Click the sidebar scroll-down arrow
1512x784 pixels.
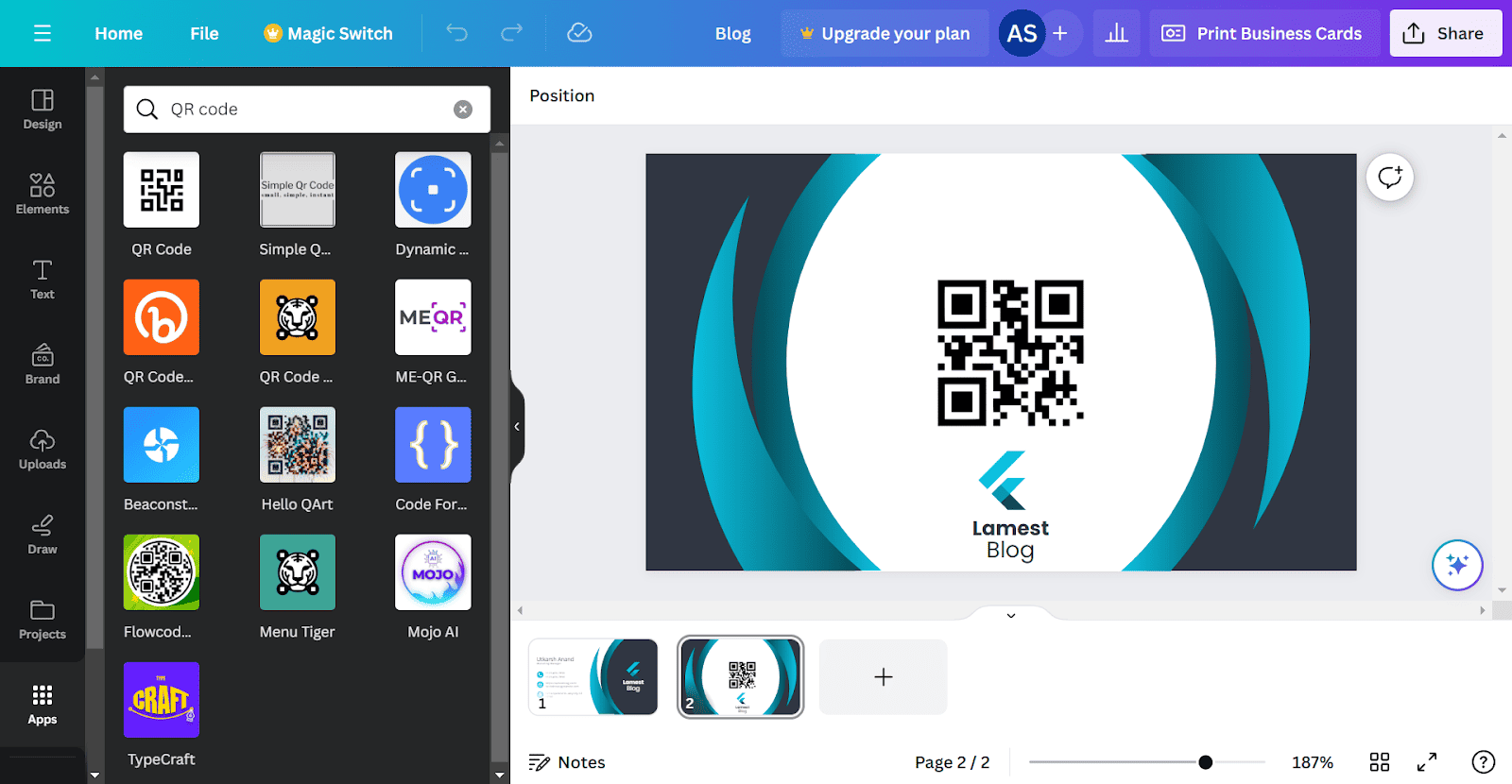94,775
